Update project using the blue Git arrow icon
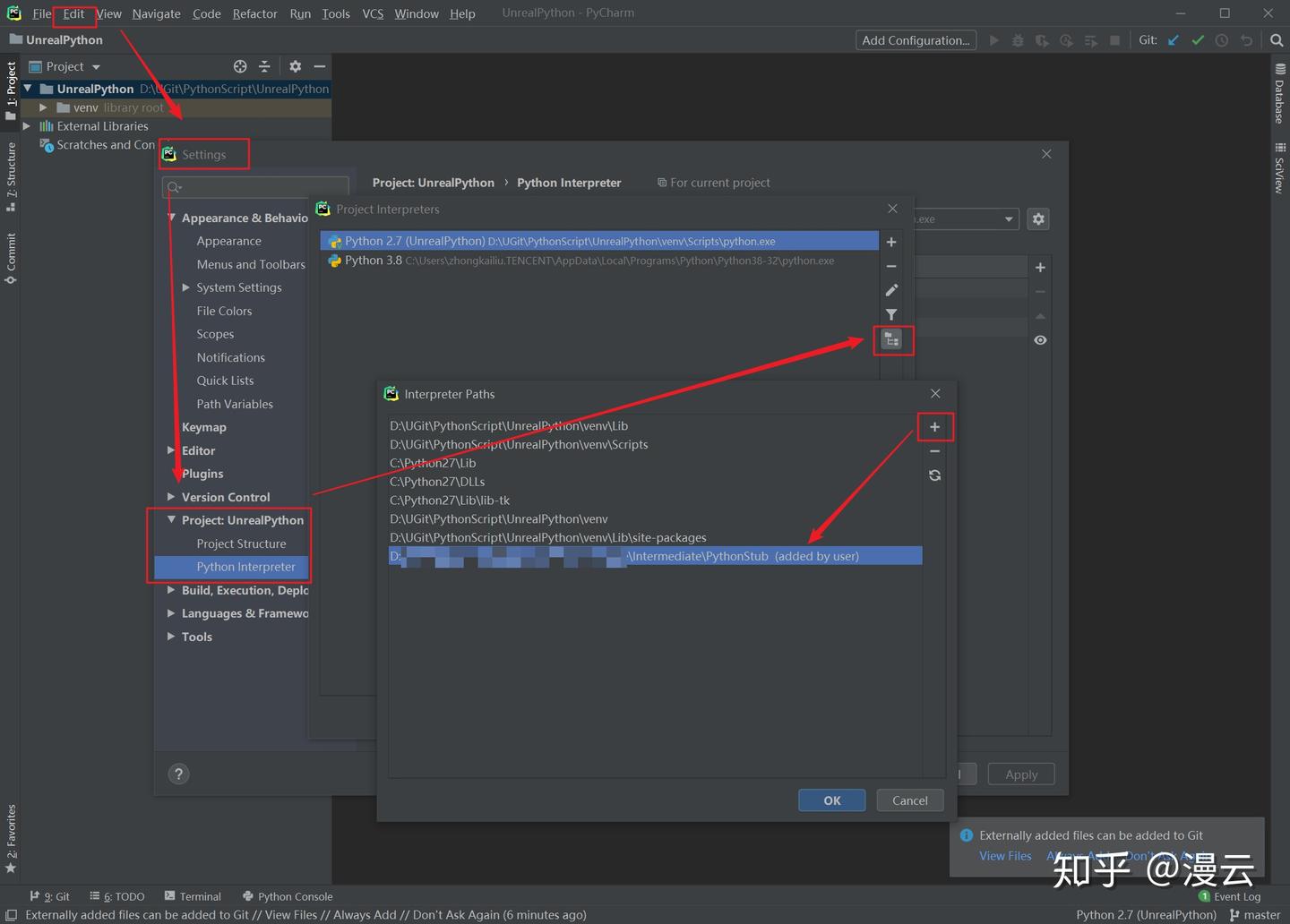This screenshot has height=924, width=1290. pyautogui.click(x=1174, y=40)
